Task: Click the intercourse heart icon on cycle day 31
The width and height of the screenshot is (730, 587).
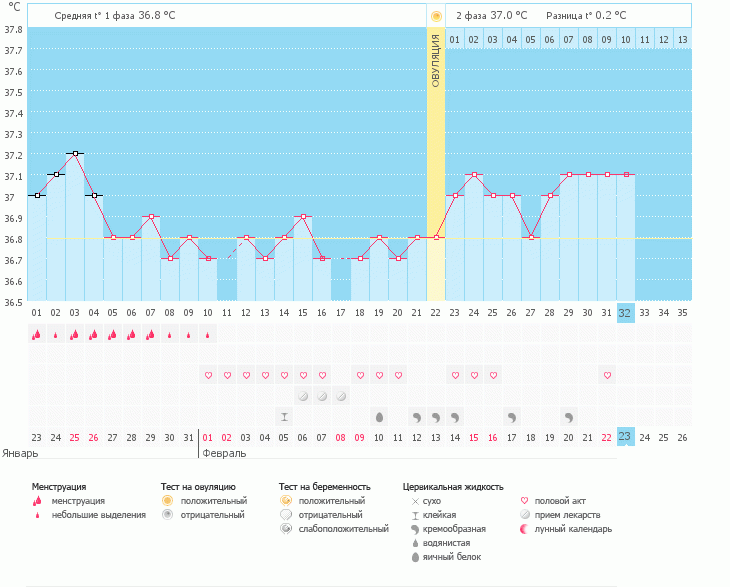Action: click(x=607, y=375)
